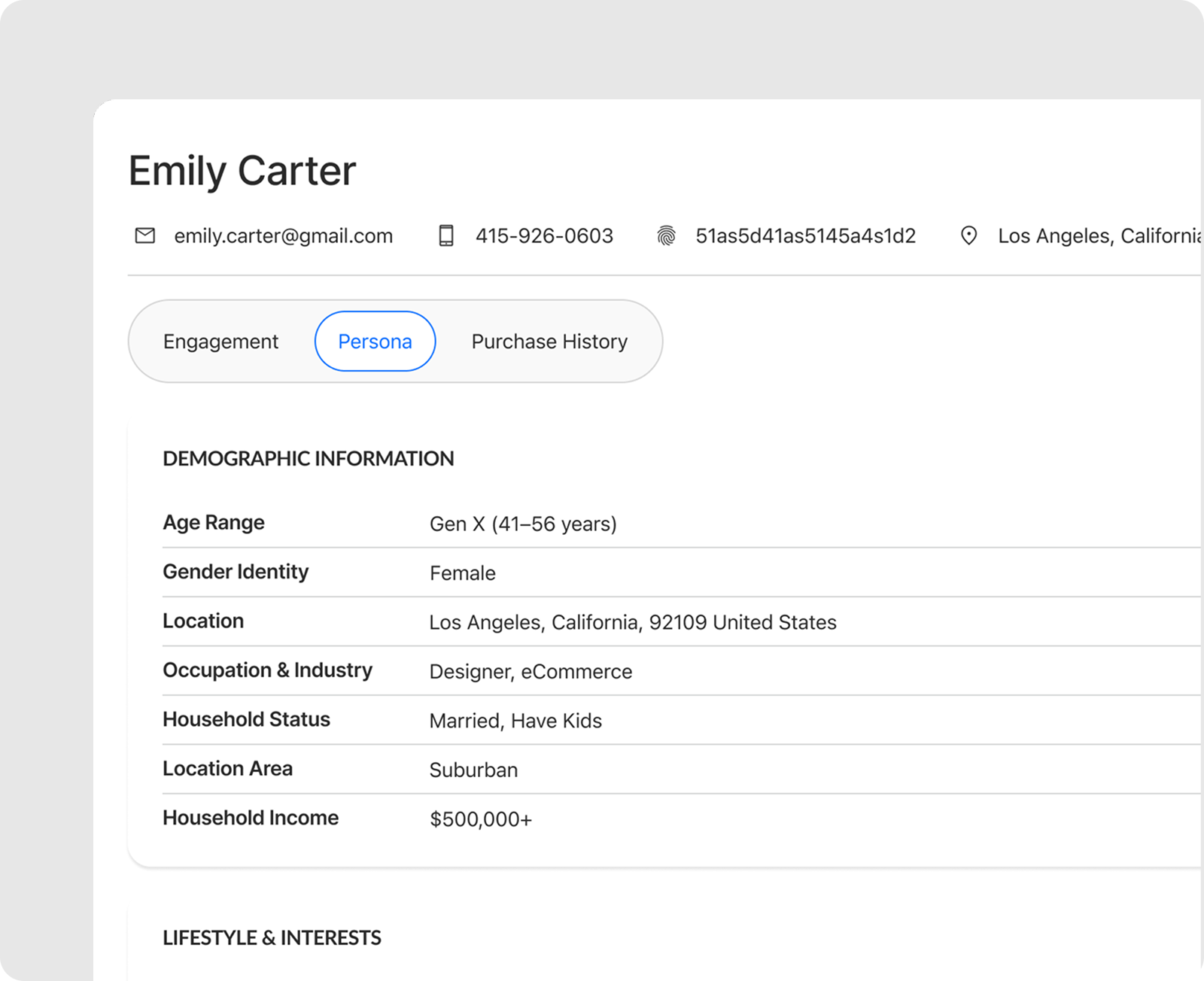Click the Gender Identity row label
This screenshot has height=981, width=1204.
pyautogui.click(x=236, y=572)
